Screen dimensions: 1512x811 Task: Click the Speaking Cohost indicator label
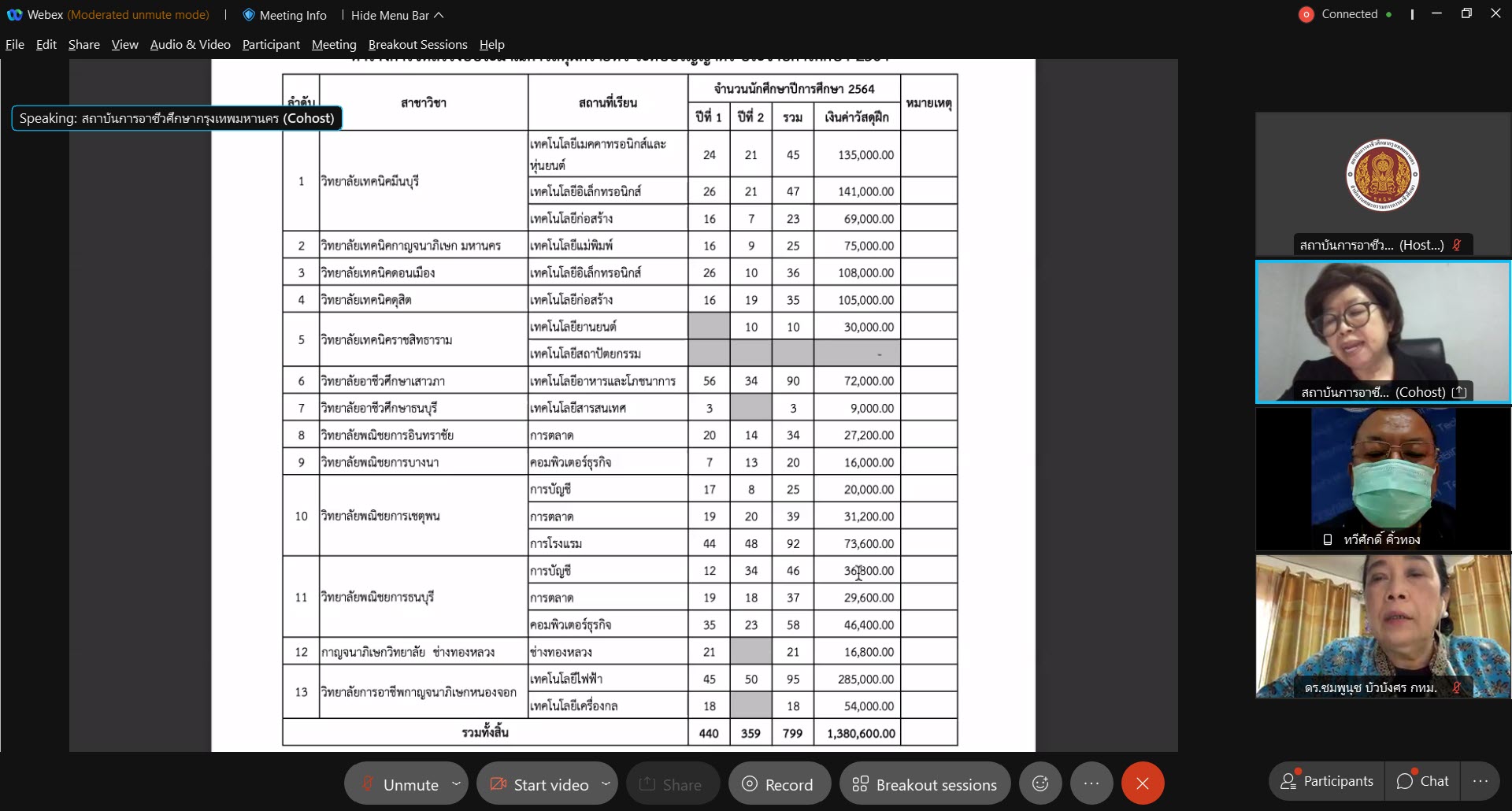coord(176,118)
